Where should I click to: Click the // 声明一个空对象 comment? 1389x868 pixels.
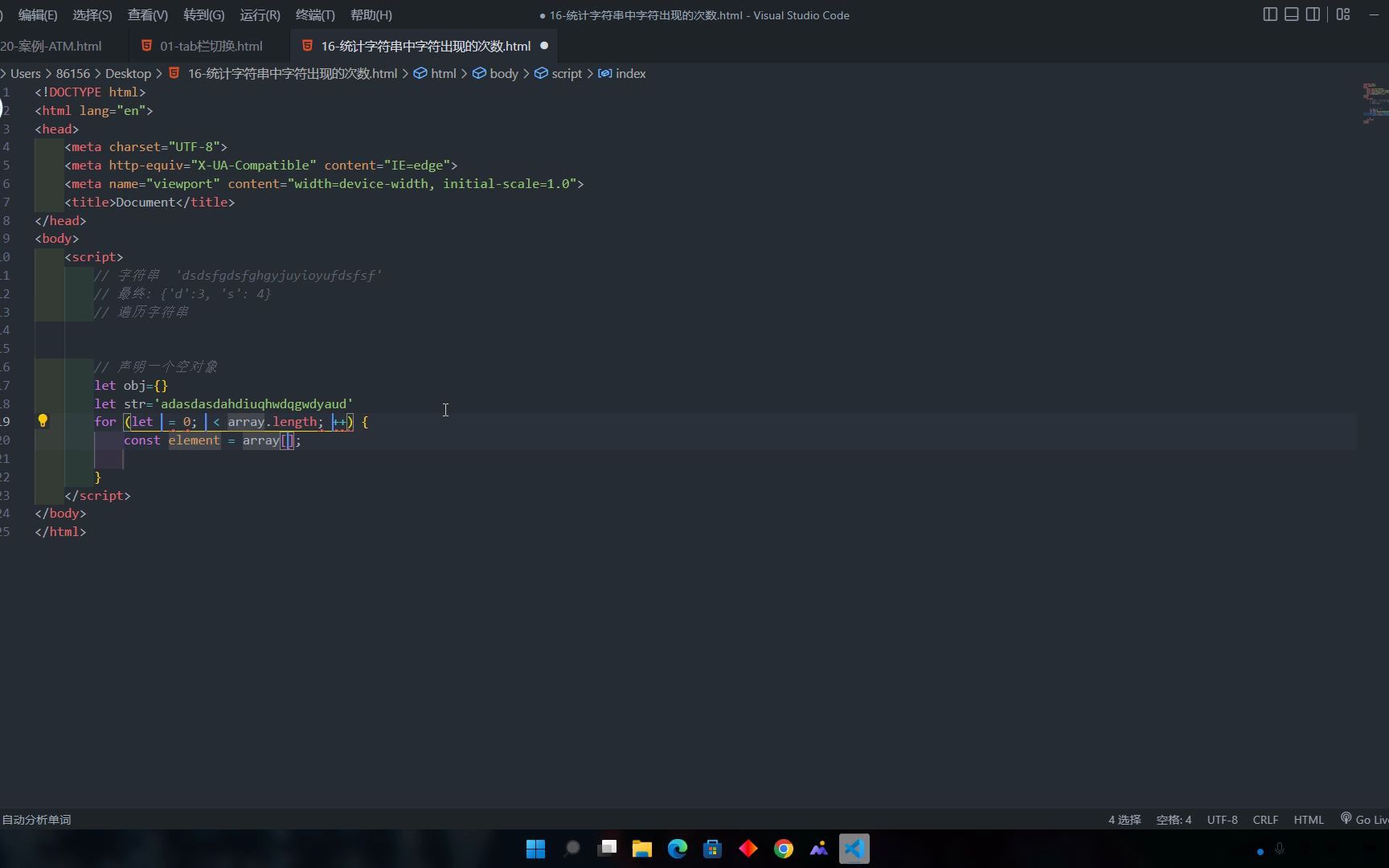tap(156, 366)
